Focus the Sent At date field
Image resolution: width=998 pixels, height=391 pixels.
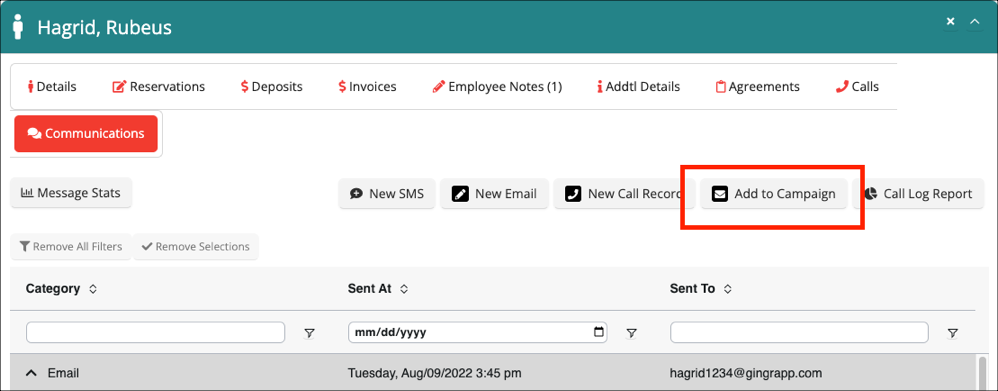click(x=477, y=332)
